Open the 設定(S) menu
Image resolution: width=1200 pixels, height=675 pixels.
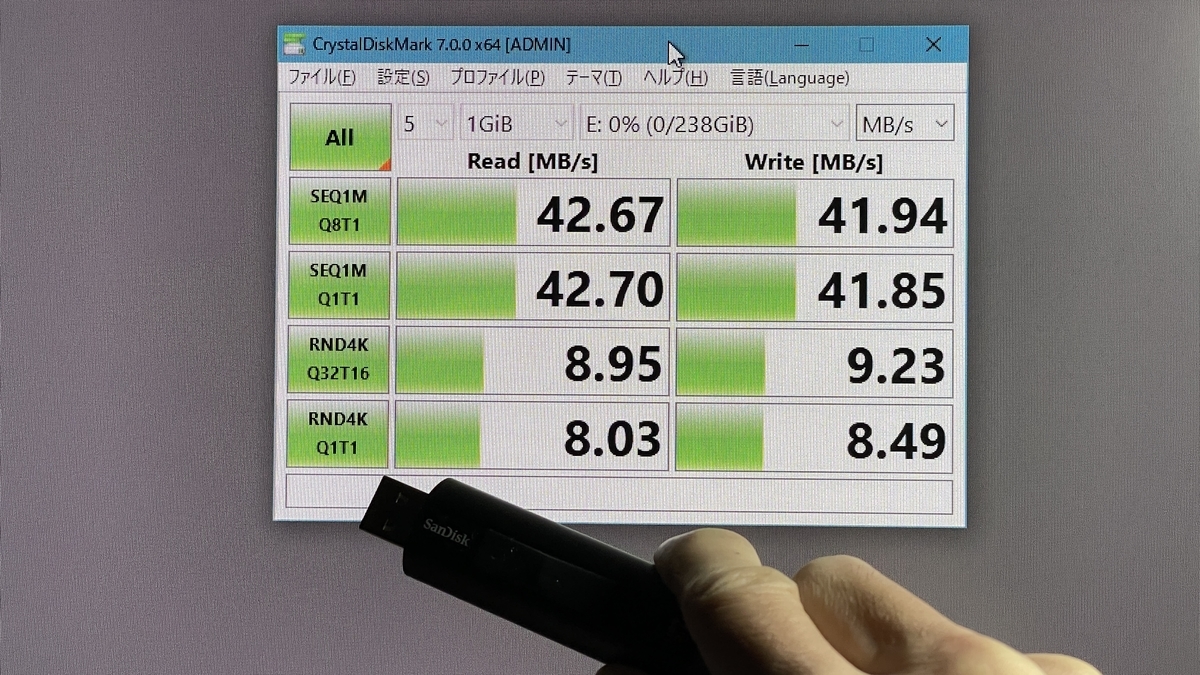coord(404,77)
